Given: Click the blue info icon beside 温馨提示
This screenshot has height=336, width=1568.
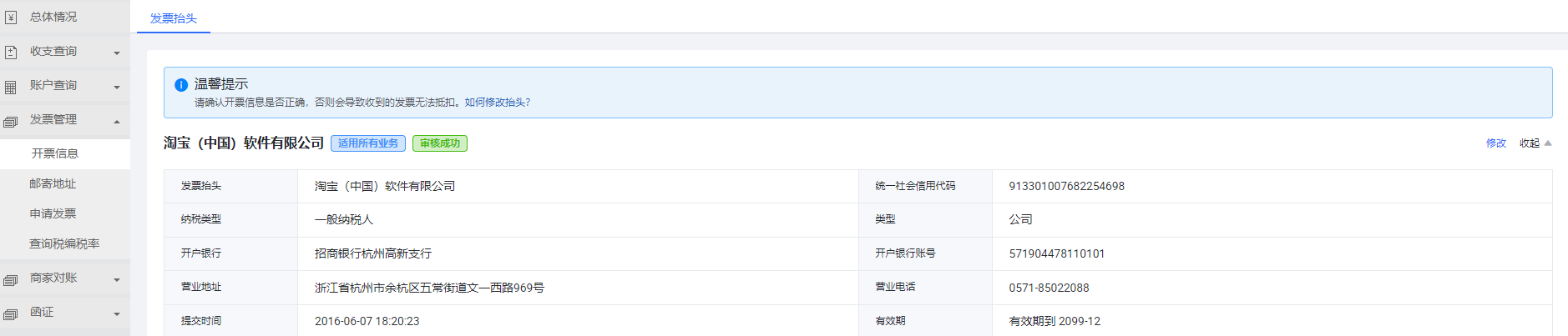Looking at the screenshot, I should [181, 85].
